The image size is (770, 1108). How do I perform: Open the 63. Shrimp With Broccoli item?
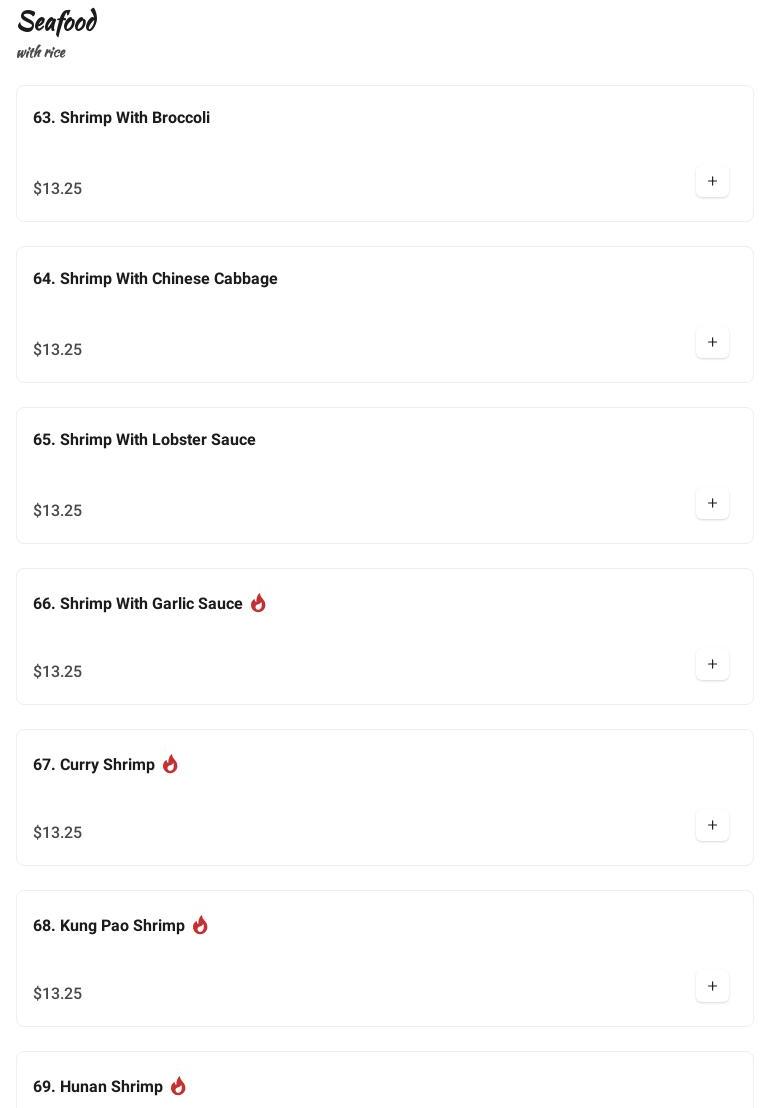click(121, 118)
